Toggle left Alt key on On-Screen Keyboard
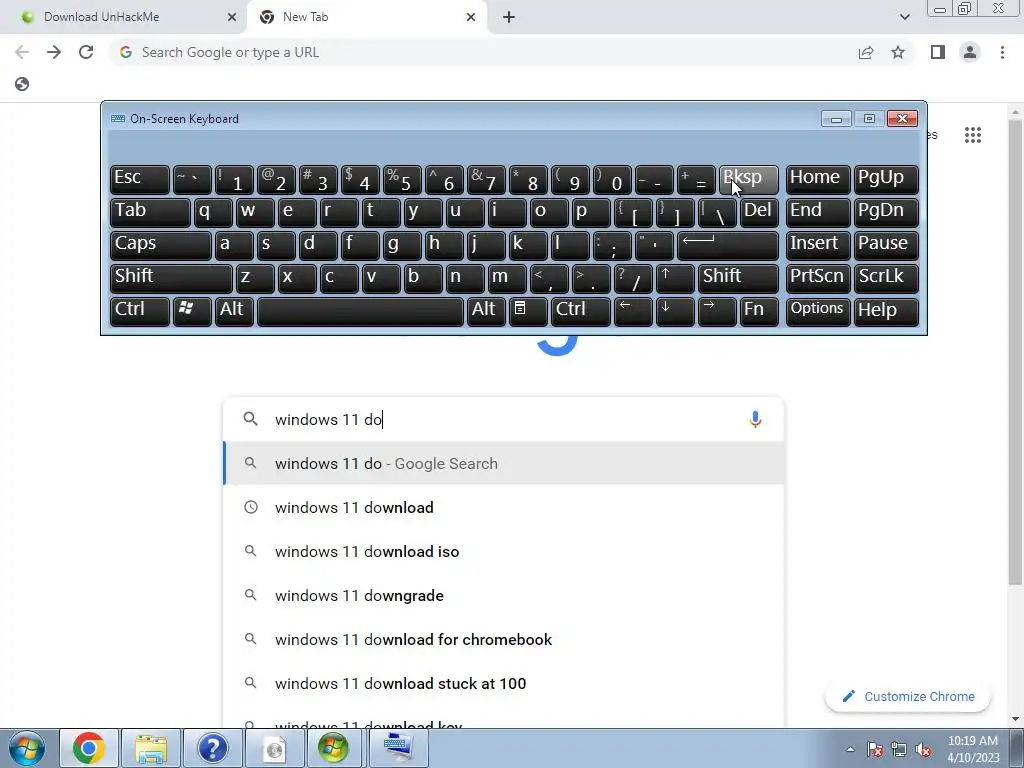Viewport: 1024px width, 768px height. [x=234, y=312]
